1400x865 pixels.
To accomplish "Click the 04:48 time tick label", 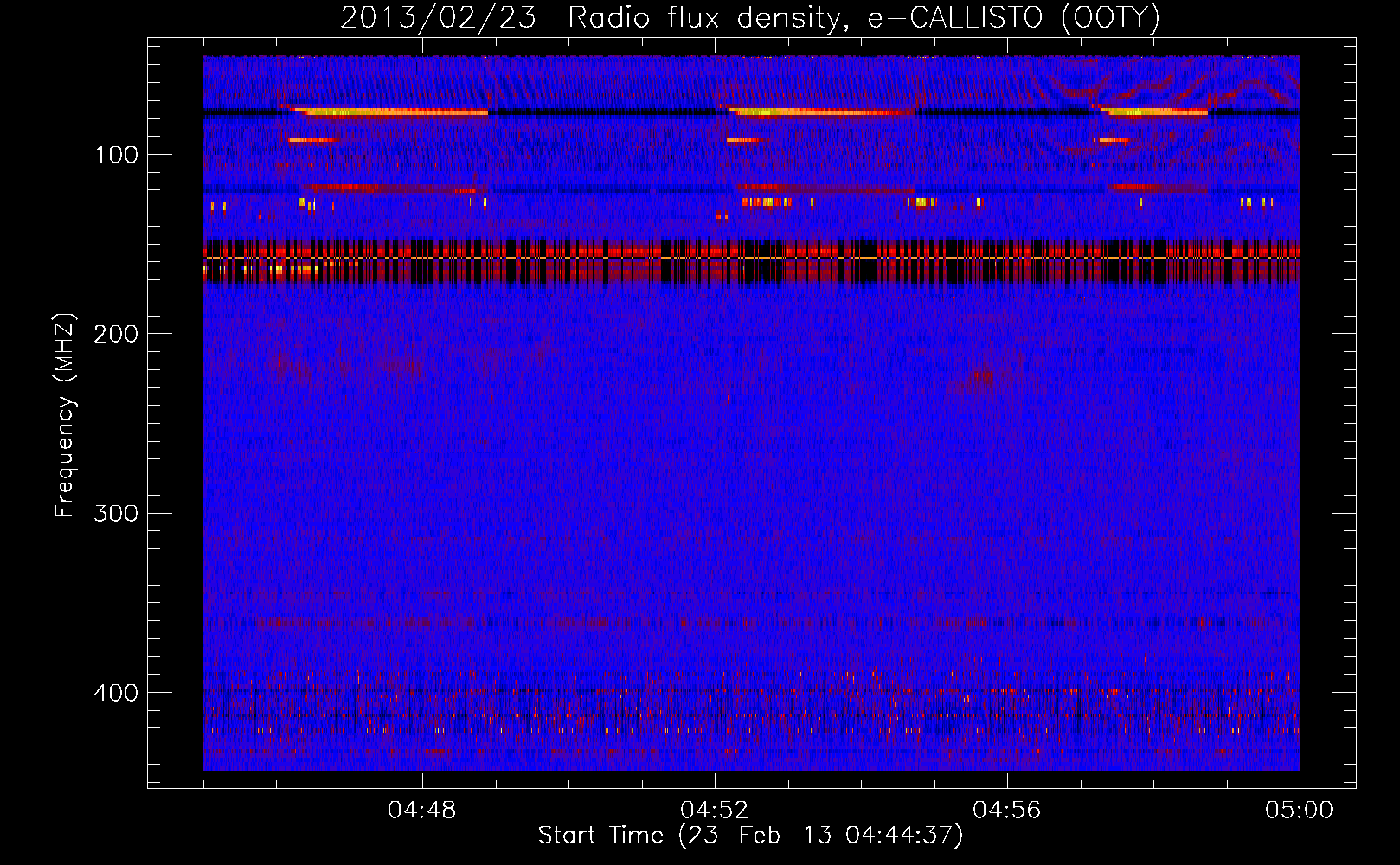I will (x=422, y=811).
